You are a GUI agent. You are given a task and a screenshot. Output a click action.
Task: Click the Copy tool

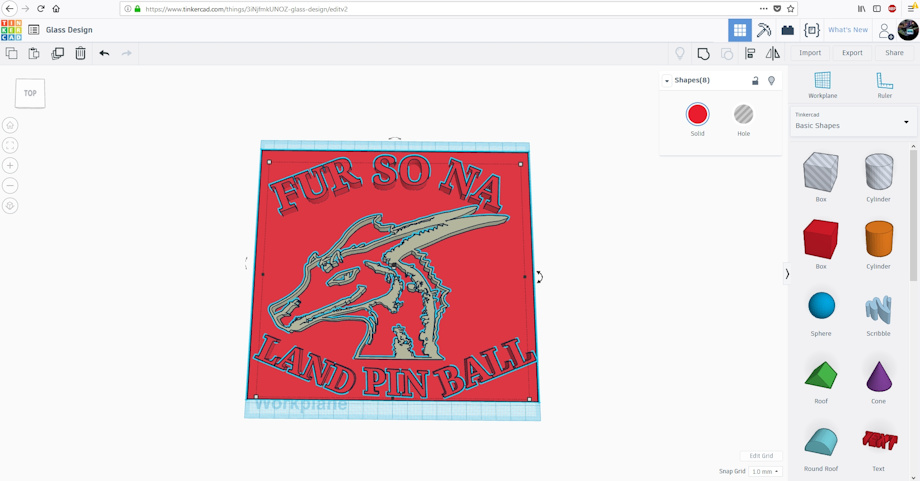coord(11,53)
